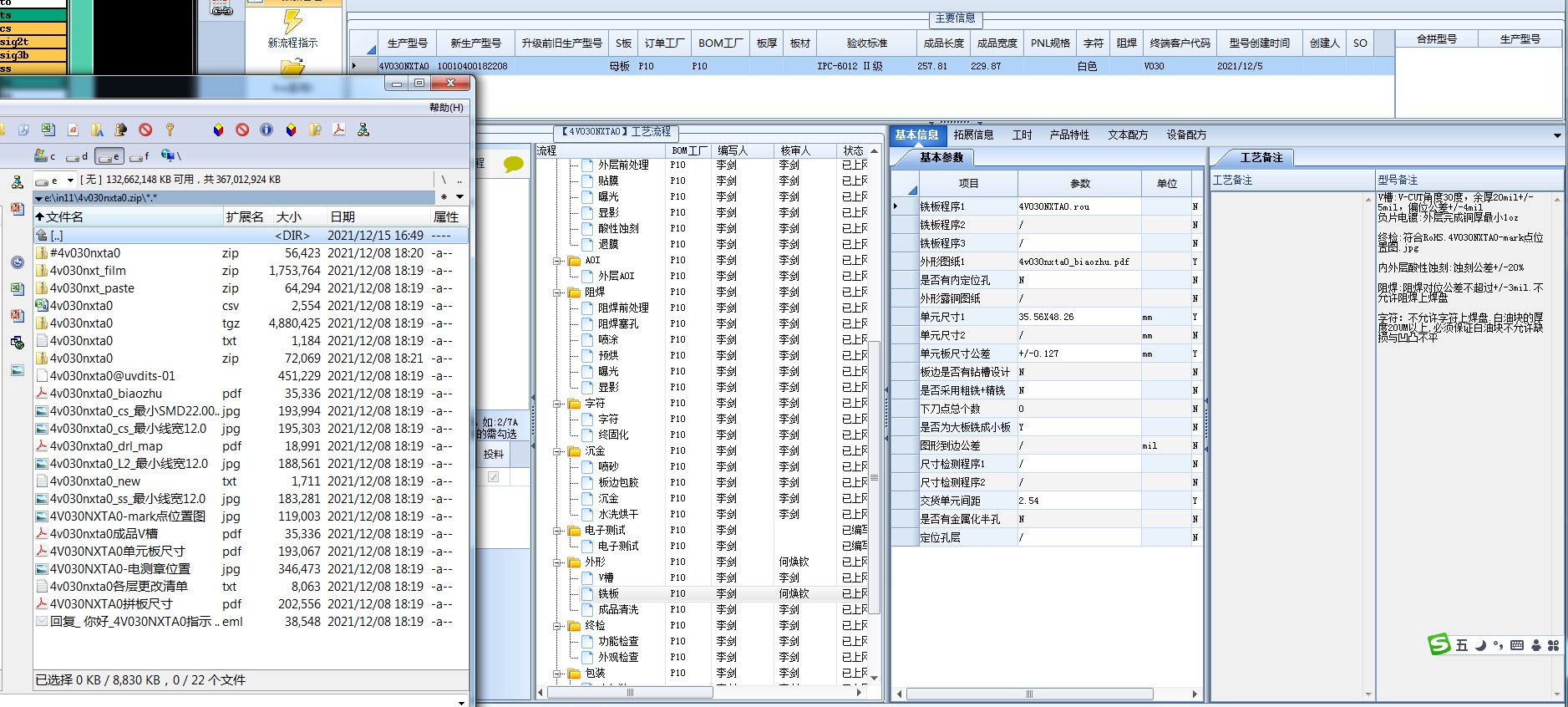Screen dimensions: 1568x707
Task: Click the yellow lightning 新流程指示 icon
Action: click(x=292, y=31)
